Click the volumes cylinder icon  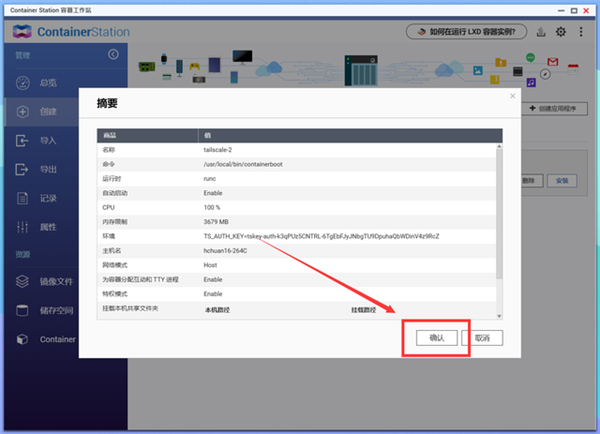(x=22, y=310)
